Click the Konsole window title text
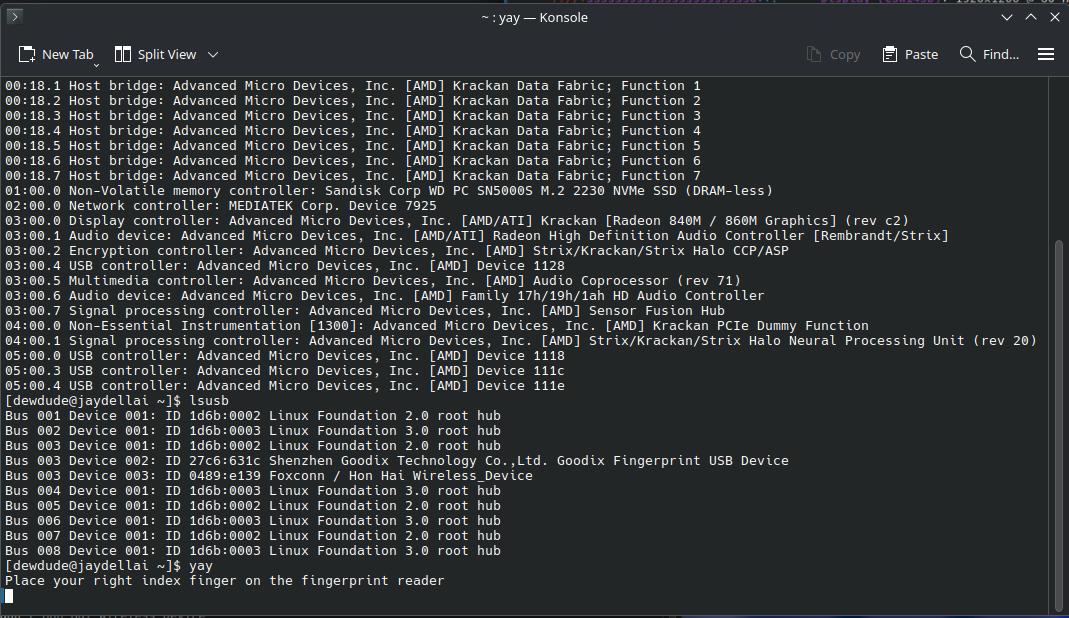The width and height of the screenshot is (1069, 618). (x=534, y=17)
